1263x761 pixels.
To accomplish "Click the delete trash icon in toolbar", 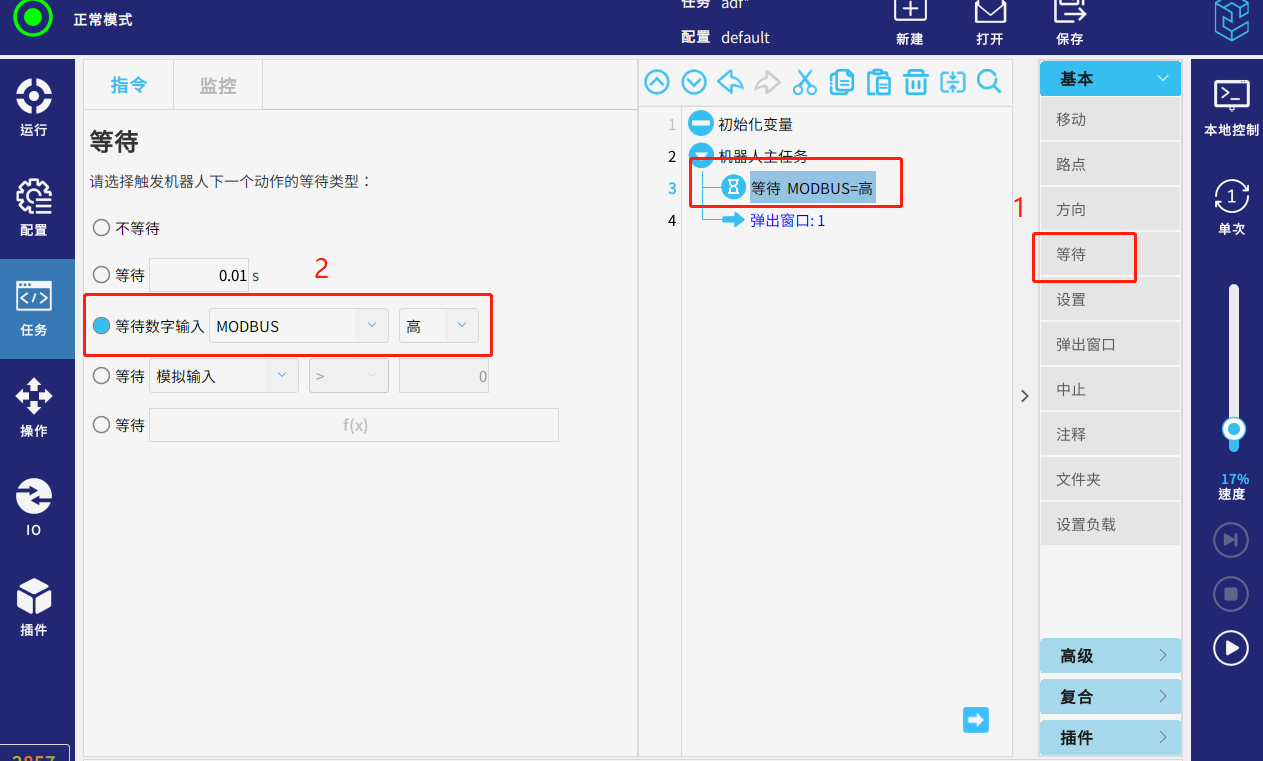I will (x=916, y=82).
